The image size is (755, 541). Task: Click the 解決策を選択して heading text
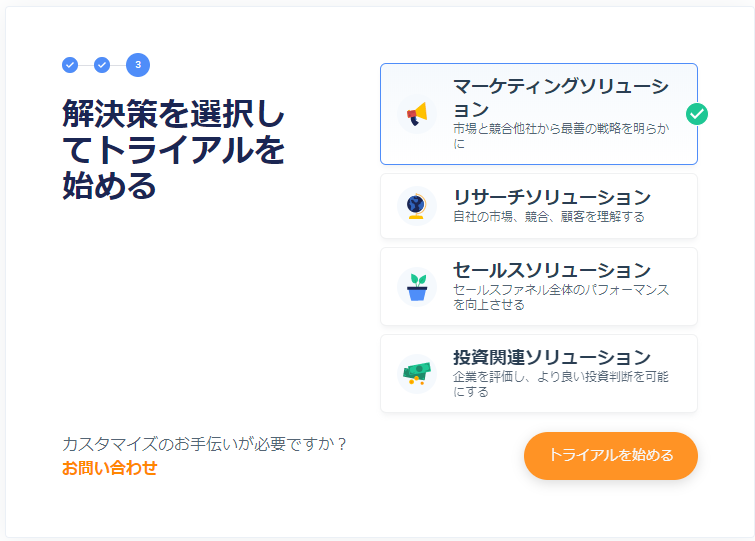(x=173, y=149)
